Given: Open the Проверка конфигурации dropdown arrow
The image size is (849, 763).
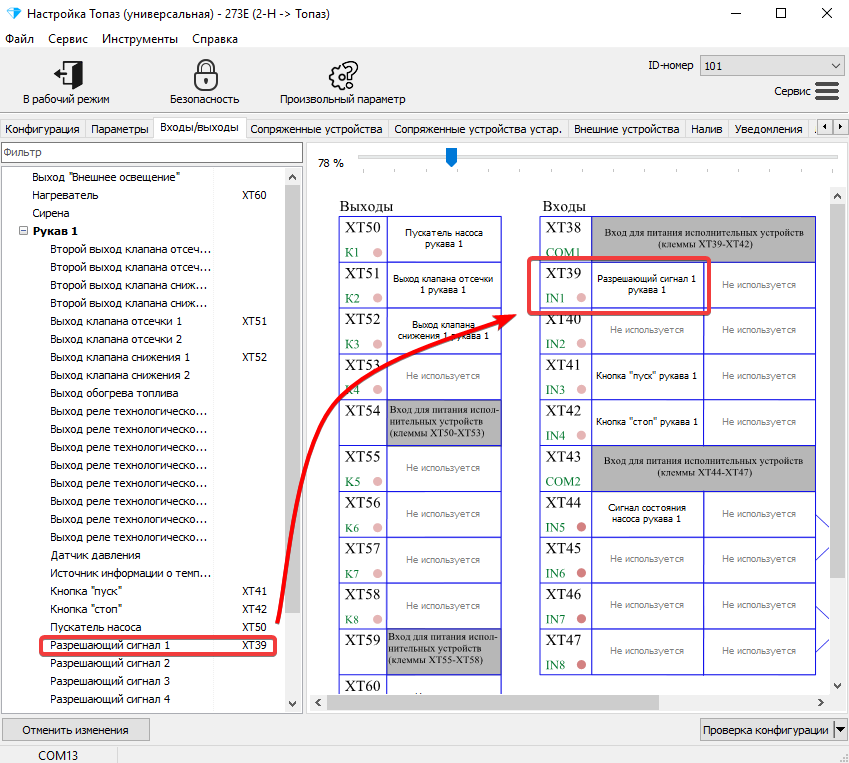Looking at the screenshot, I should point(840,729).
